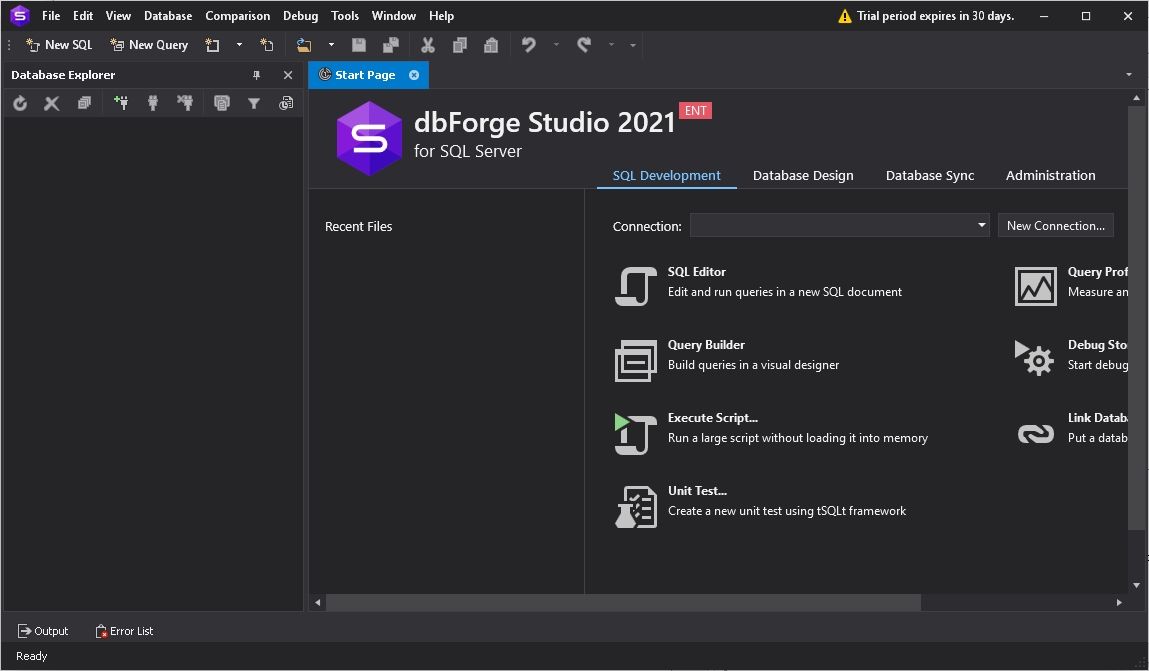
Task: Open the dropdown arrow beside Open File icon
Action: (331, 45)
